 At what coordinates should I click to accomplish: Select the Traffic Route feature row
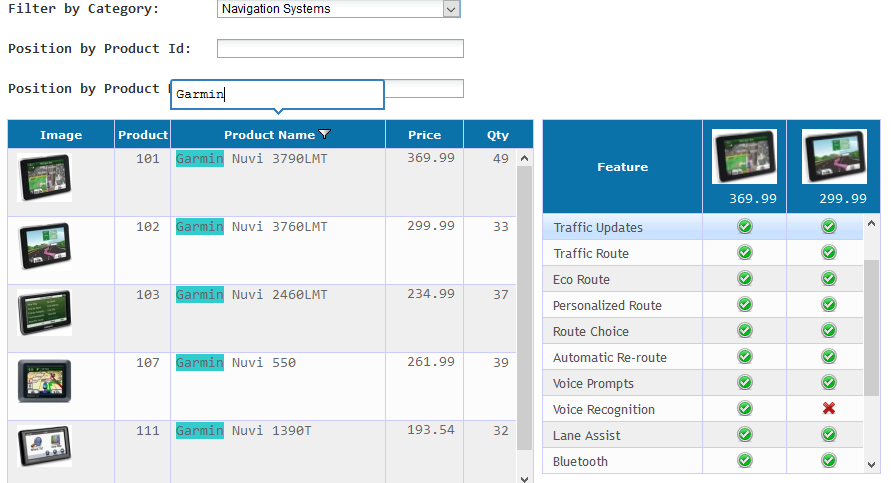[x=703, y=253]
